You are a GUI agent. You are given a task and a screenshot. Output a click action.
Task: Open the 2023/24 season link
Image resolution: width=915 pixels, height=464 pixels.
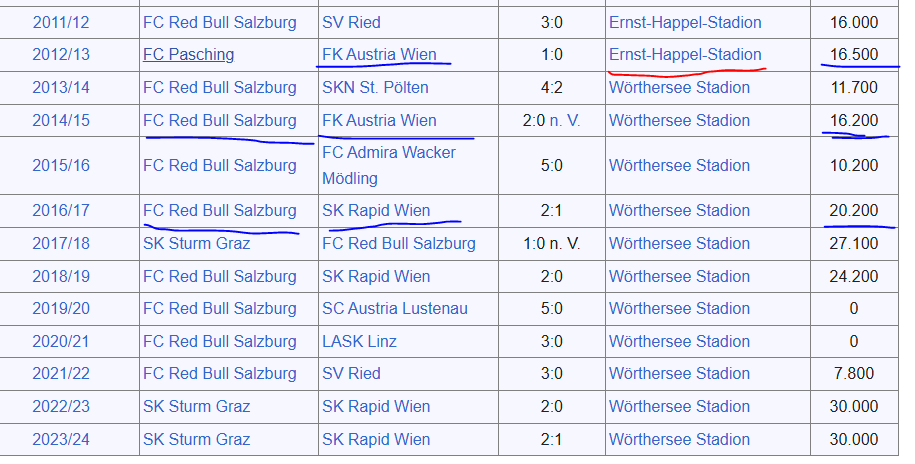tap(60, 440)
